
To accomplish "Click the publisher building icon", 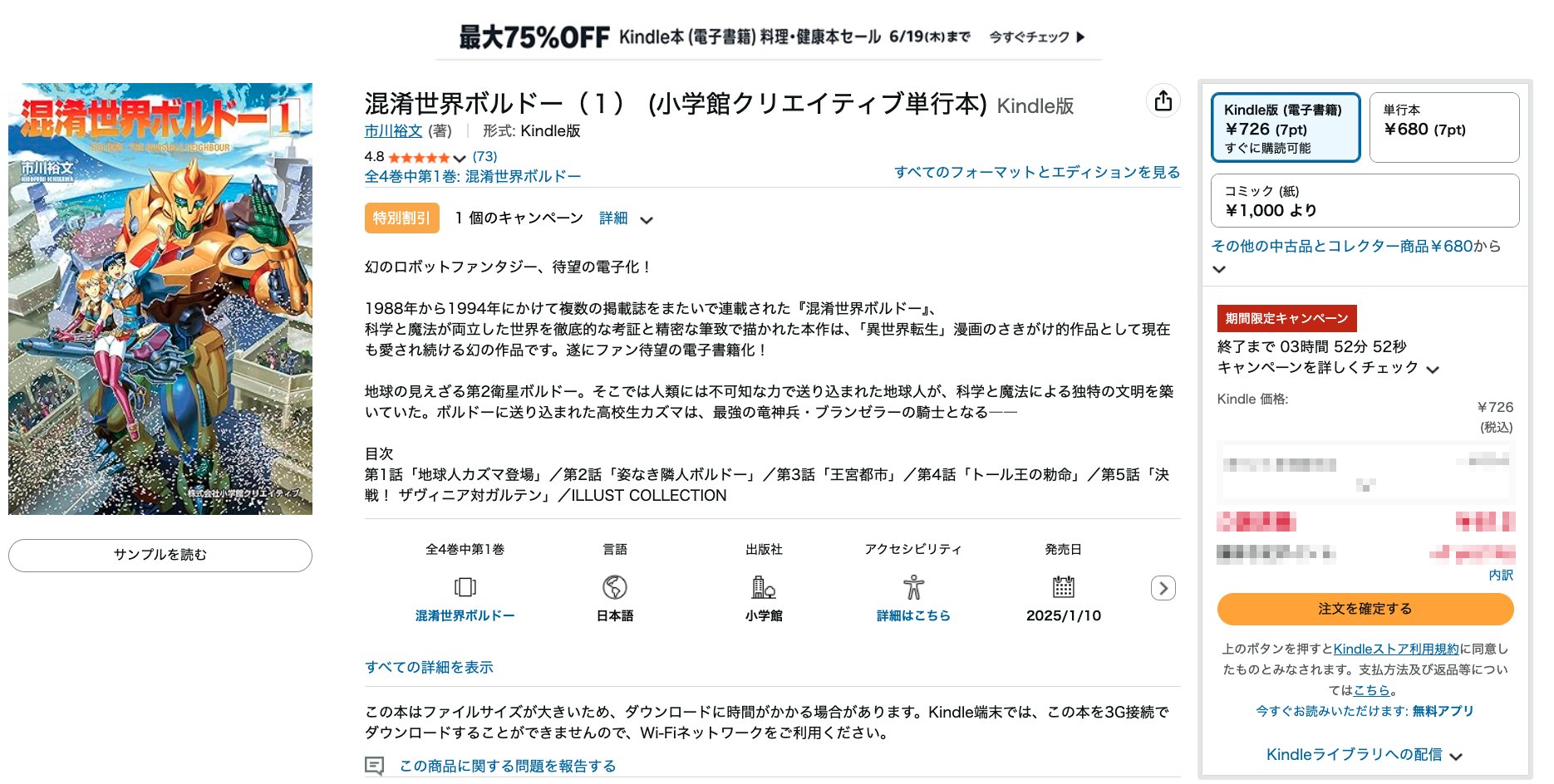I will point(764,587).
